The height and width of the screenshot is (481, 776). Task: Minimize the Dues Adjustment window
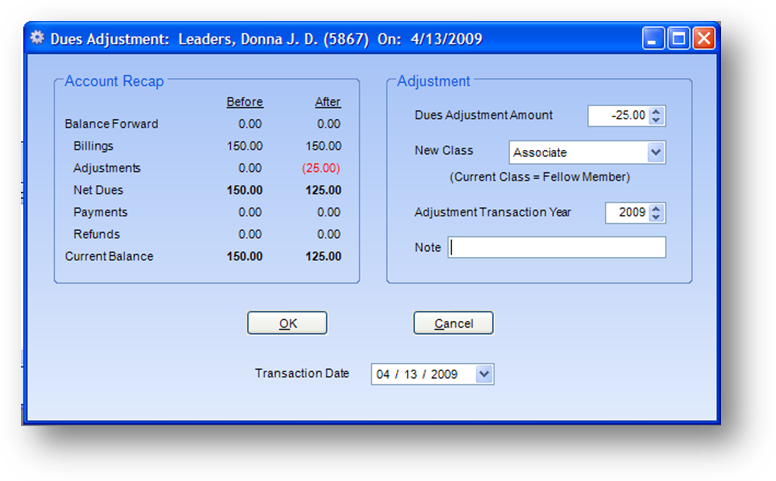pos(653,38)
